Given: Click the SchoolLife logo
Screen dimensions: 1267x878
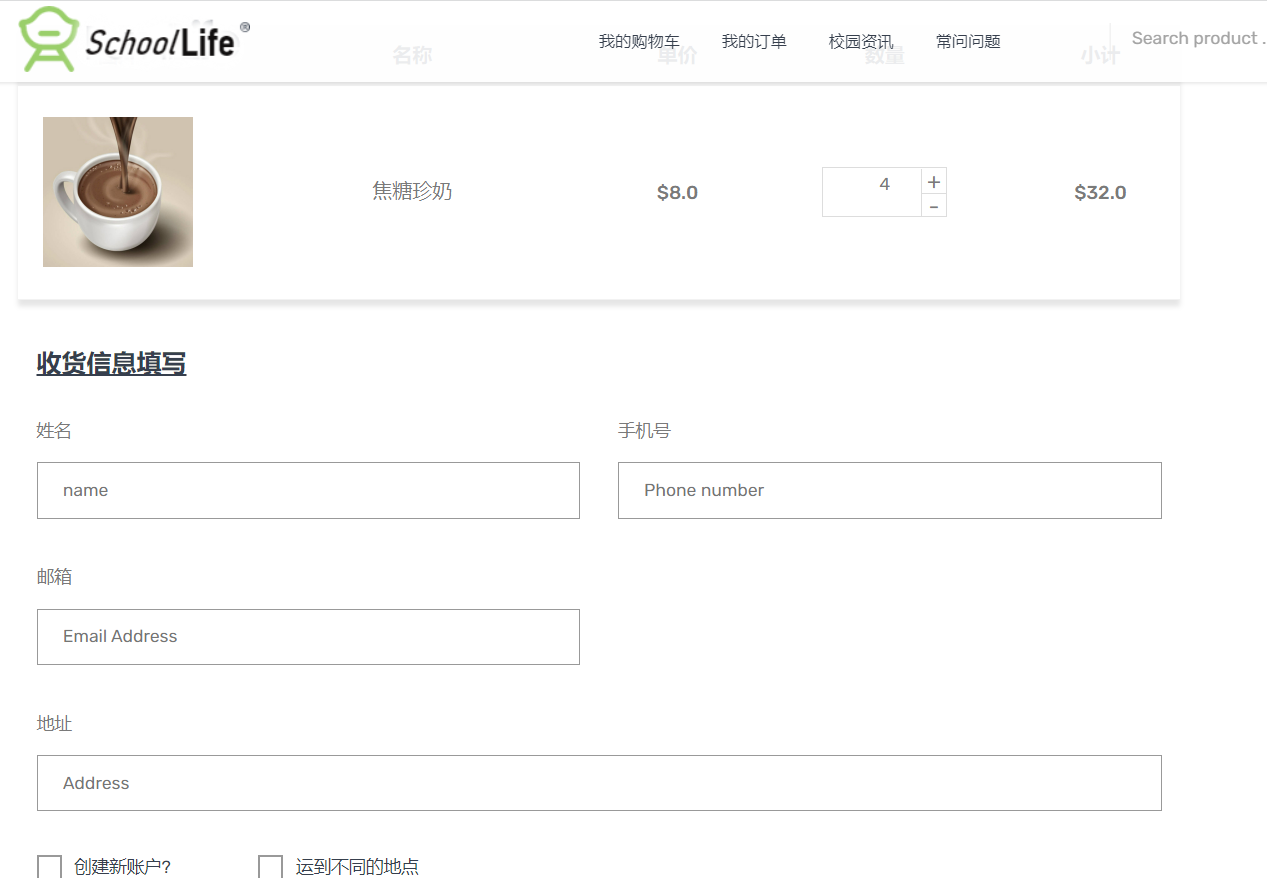Looking at the screenshot, I should point(134,40).
